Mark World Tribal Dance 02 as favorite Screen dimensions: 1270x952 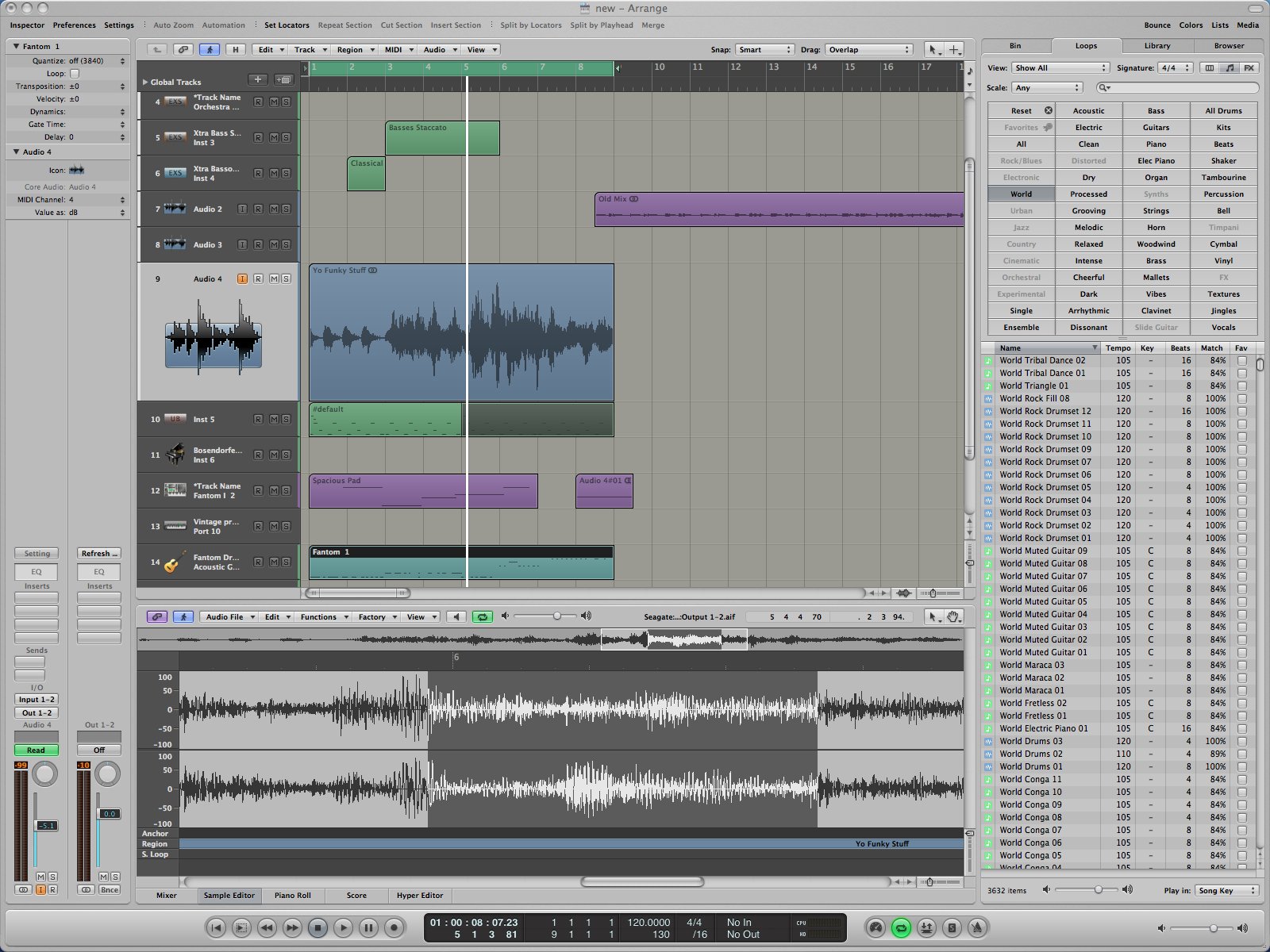[1241, 360]
